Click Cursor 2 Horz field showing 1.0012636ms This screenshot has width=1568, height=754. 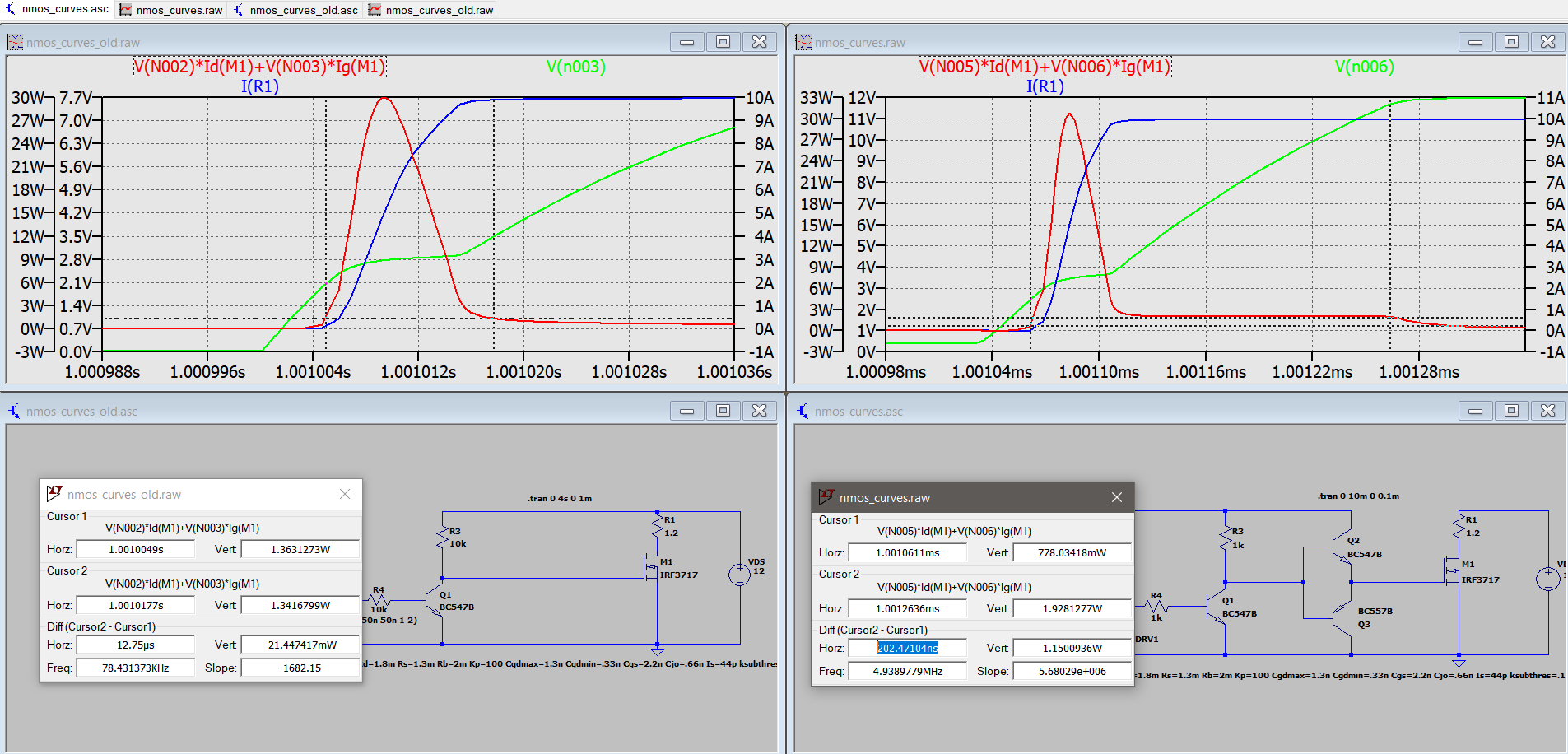(908, 608)
